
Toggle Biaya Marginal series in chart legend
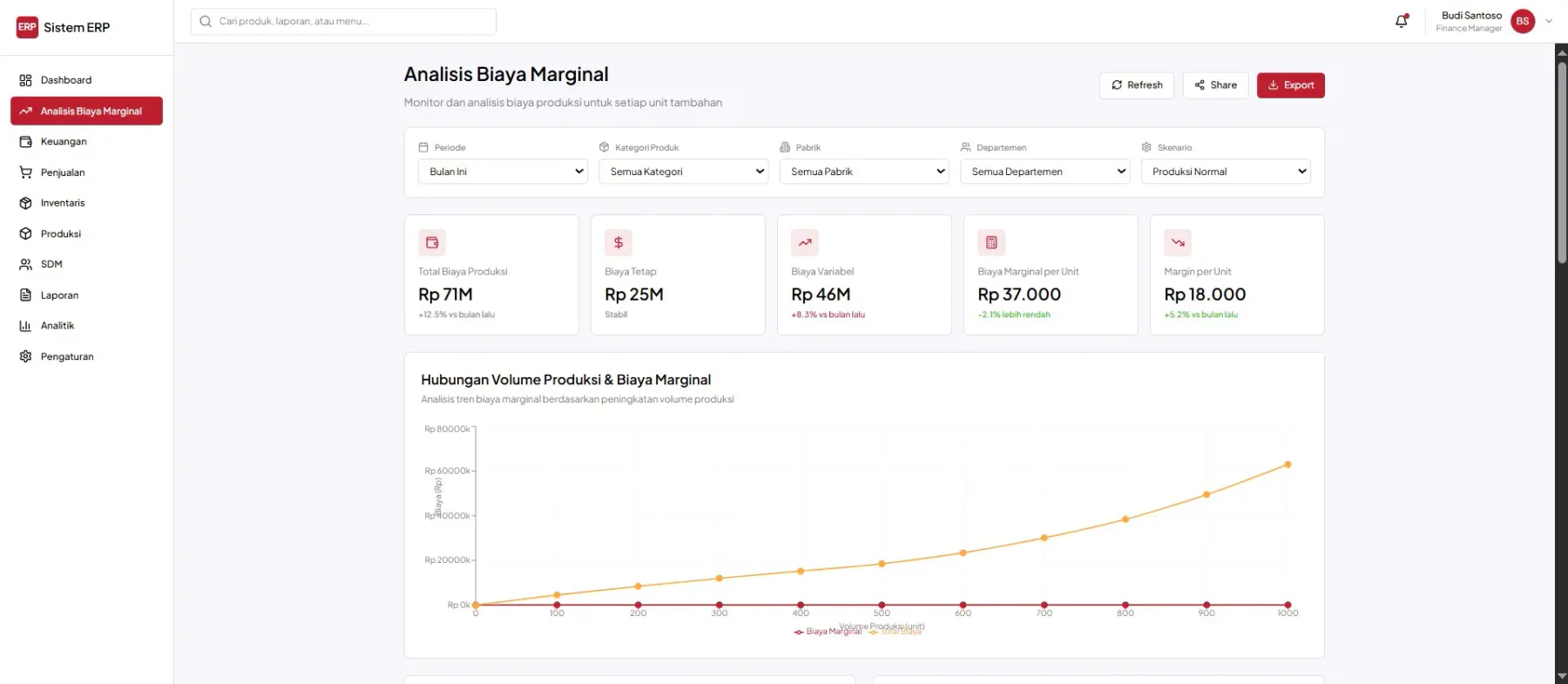click(827, 632)
